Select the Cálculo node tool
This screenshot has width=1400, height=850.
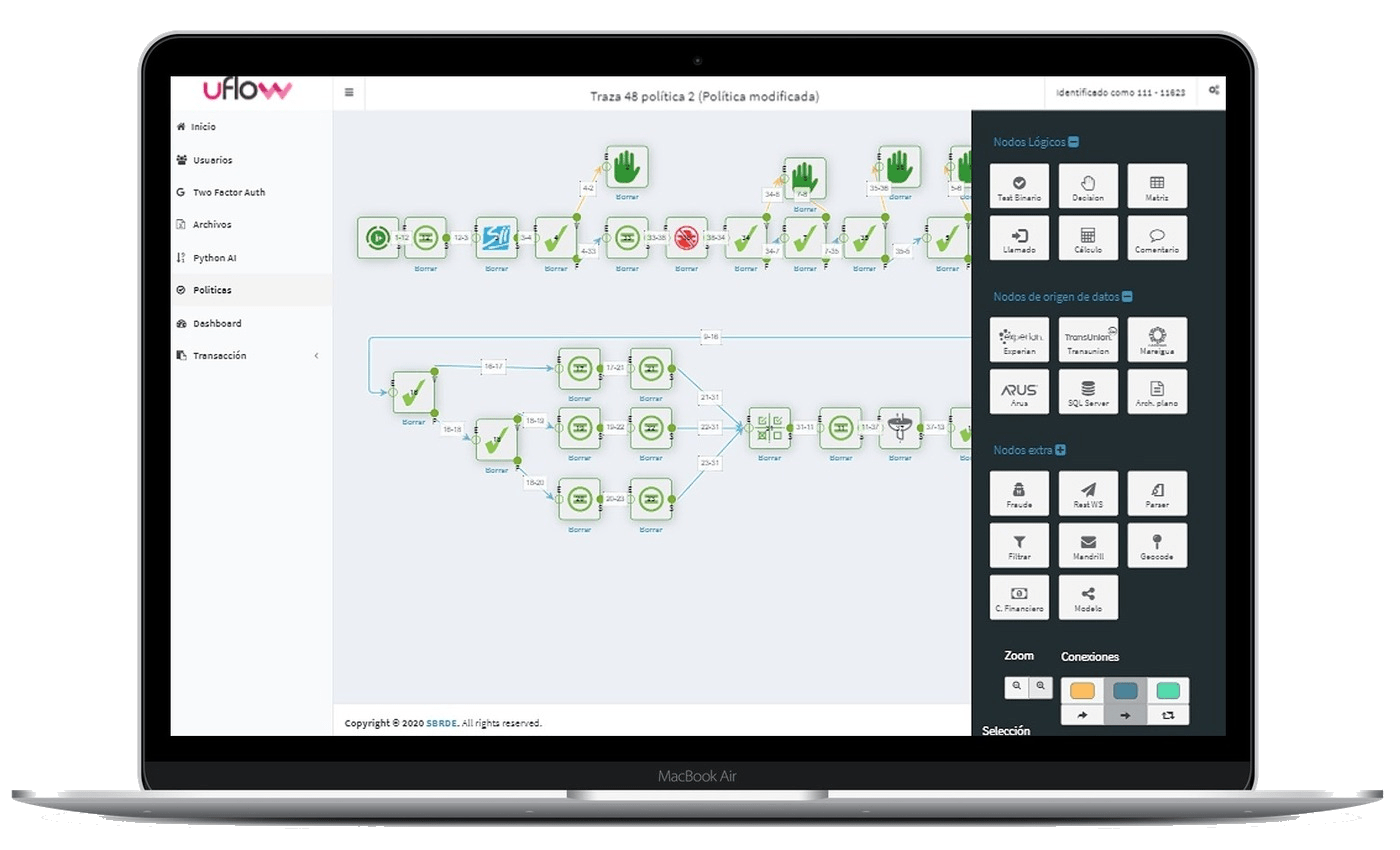click(x=1088, y=237)
